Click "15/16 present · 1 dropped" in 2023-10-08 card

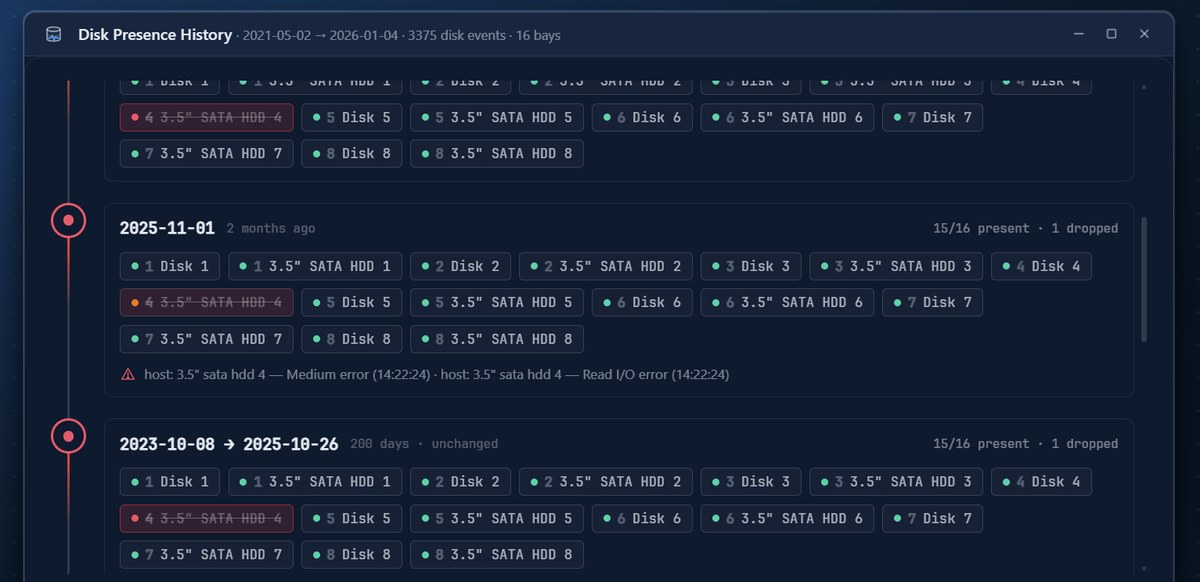coord(1025,444)
